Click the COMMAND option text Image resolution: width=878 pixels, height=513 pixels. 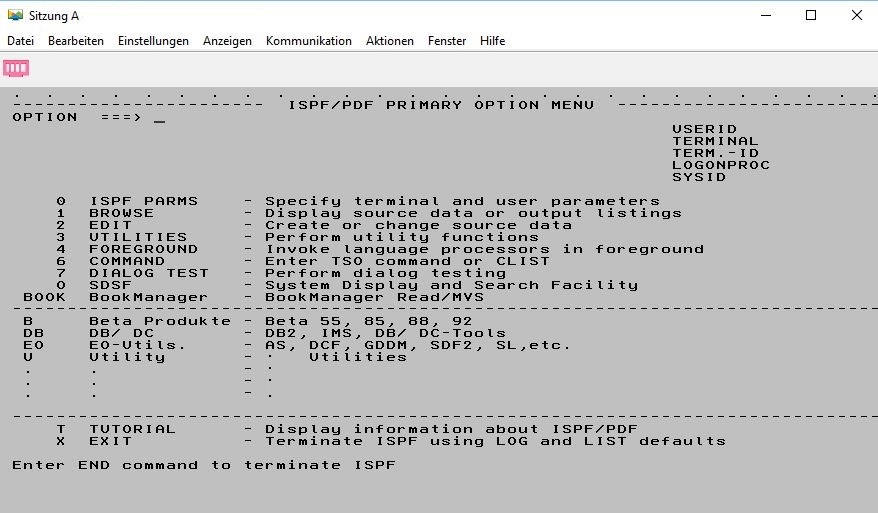(x=127, y=262)
